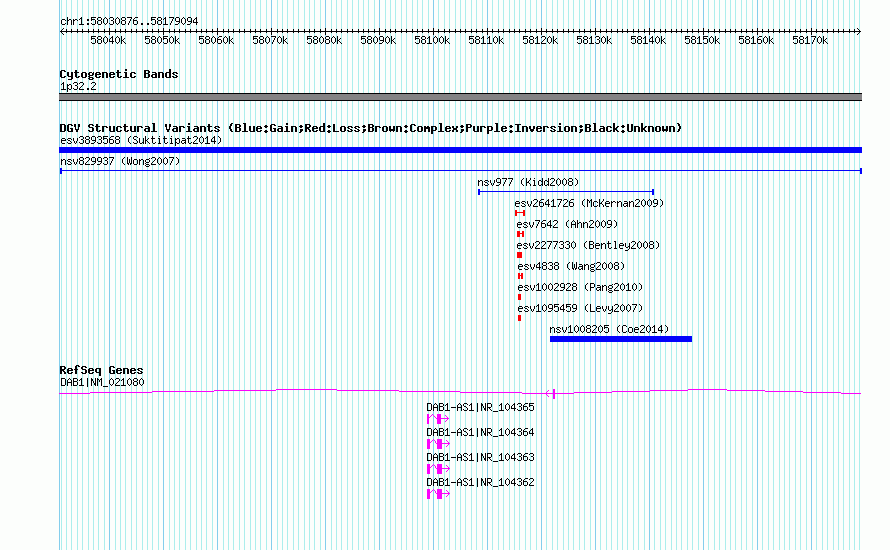The image size is (890, 550).
Task: Select the red esv7642 loss glyph
Action: click(520, 234)
